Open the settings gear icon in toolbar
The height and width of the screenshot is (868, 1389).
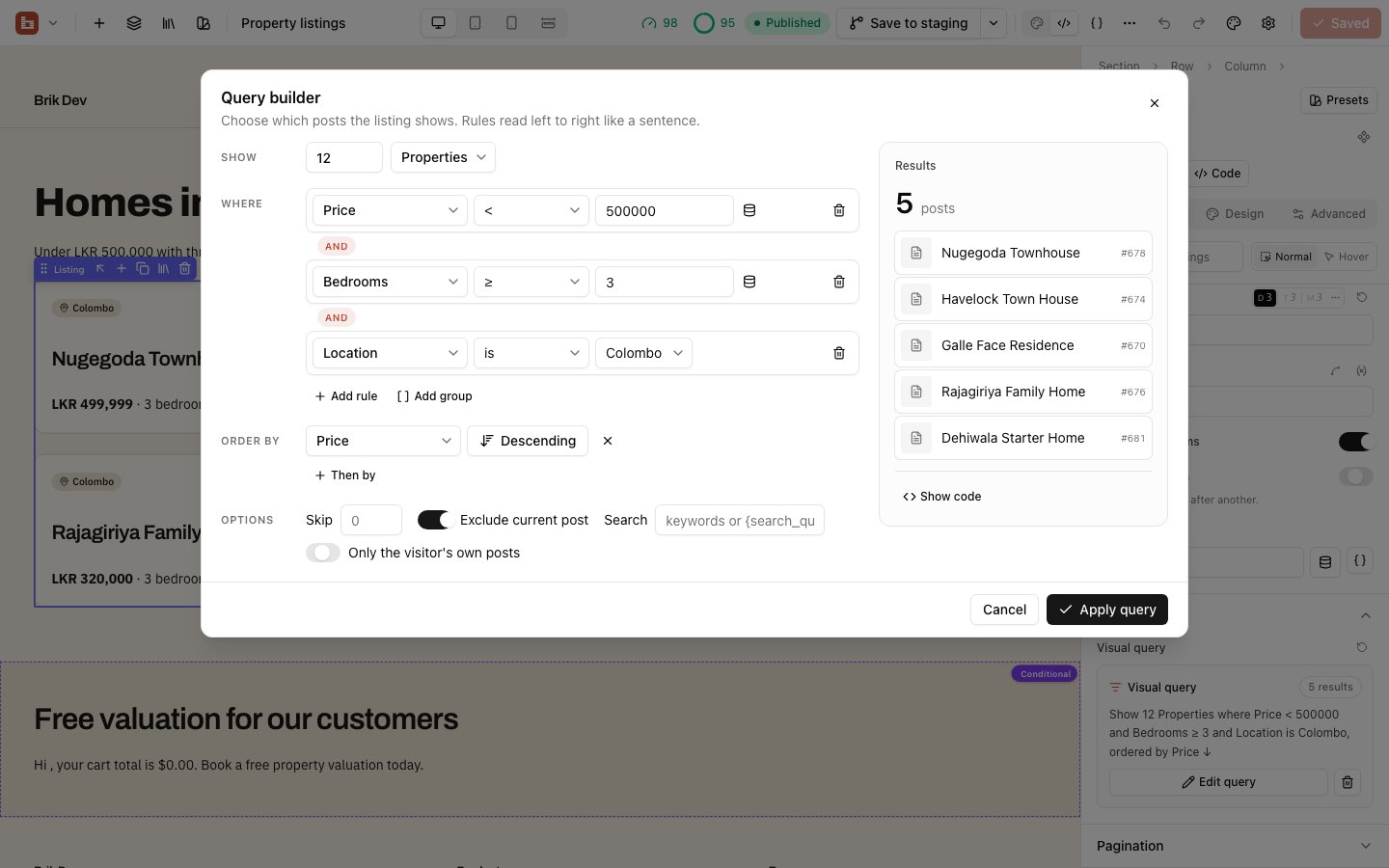pyautogui.click(x=1268, y=23)
